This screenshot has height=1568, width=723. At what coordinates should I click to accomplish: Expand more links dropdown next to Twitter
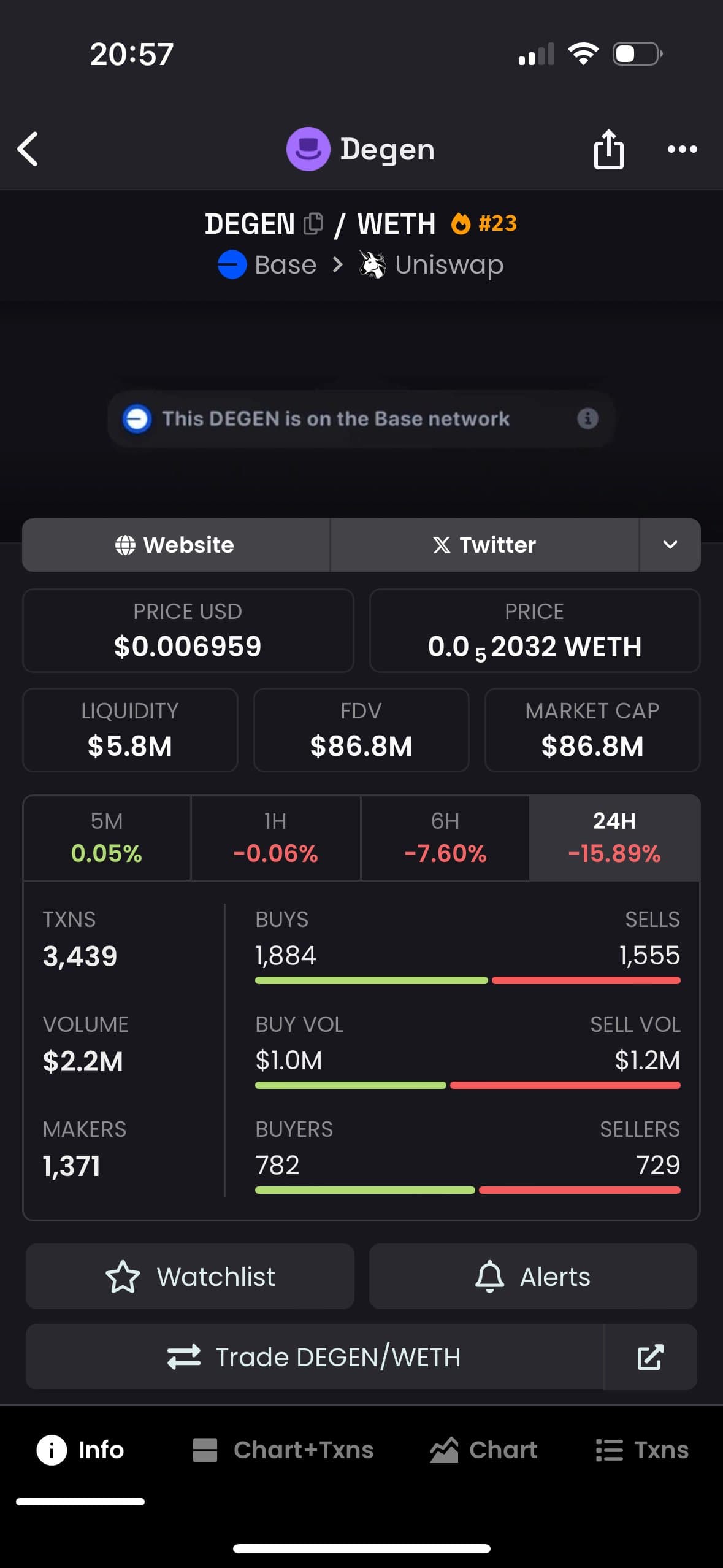(670, 545)
